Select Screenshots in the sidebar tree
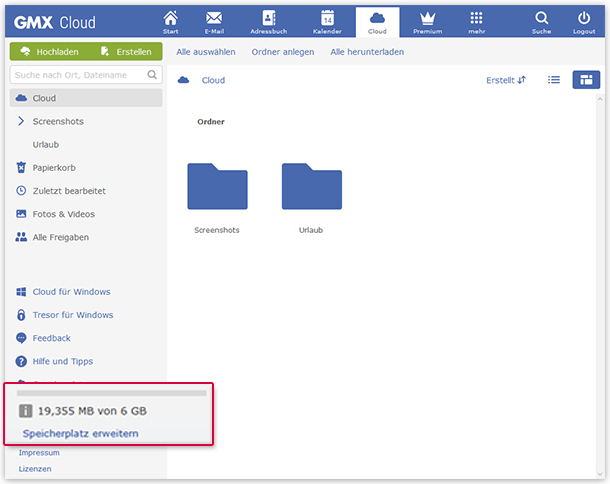Viewport: 610px width, 484px height. point(58,121)
